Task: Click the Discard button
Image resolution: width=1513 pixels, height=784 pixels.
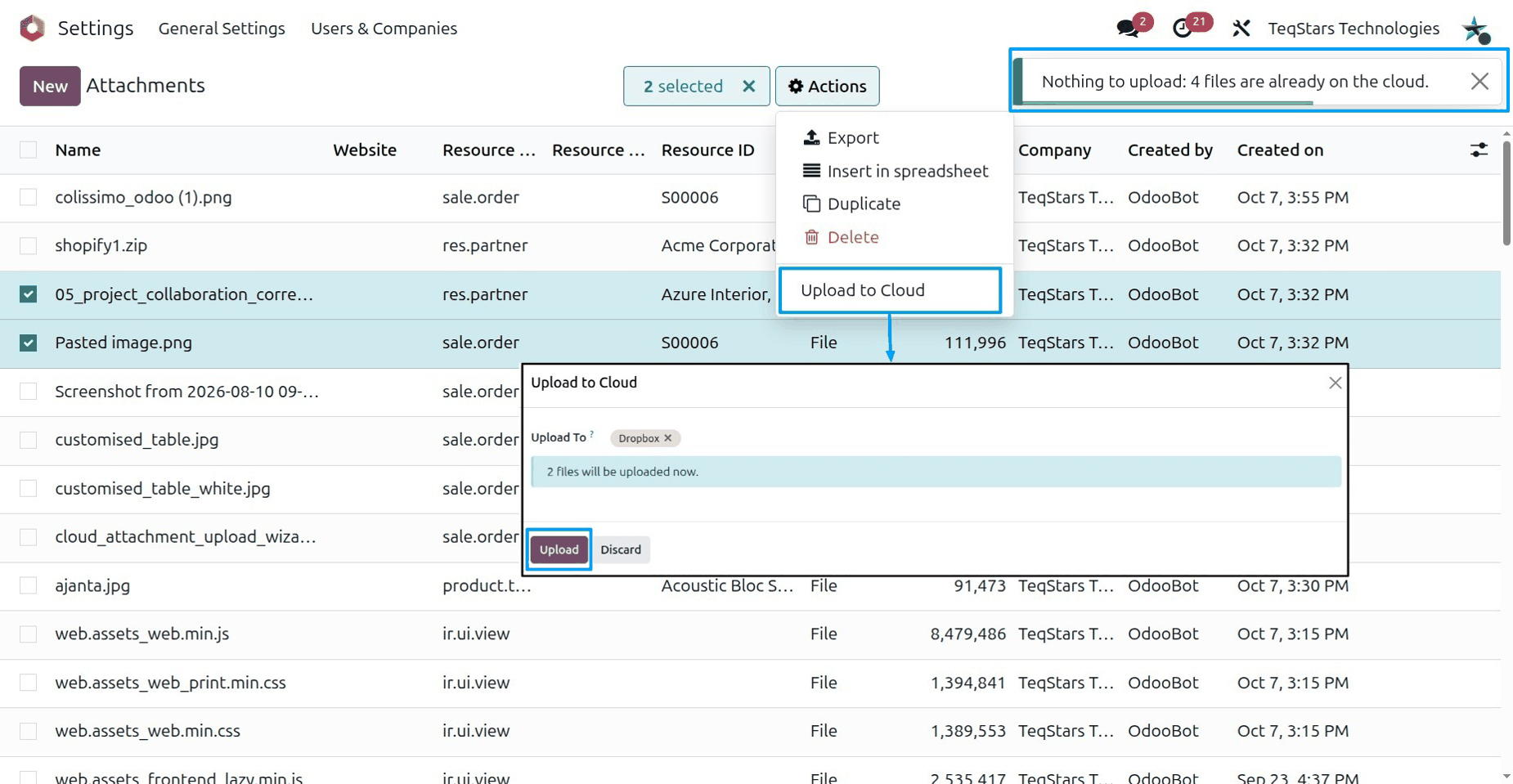Action: point(621,549)
